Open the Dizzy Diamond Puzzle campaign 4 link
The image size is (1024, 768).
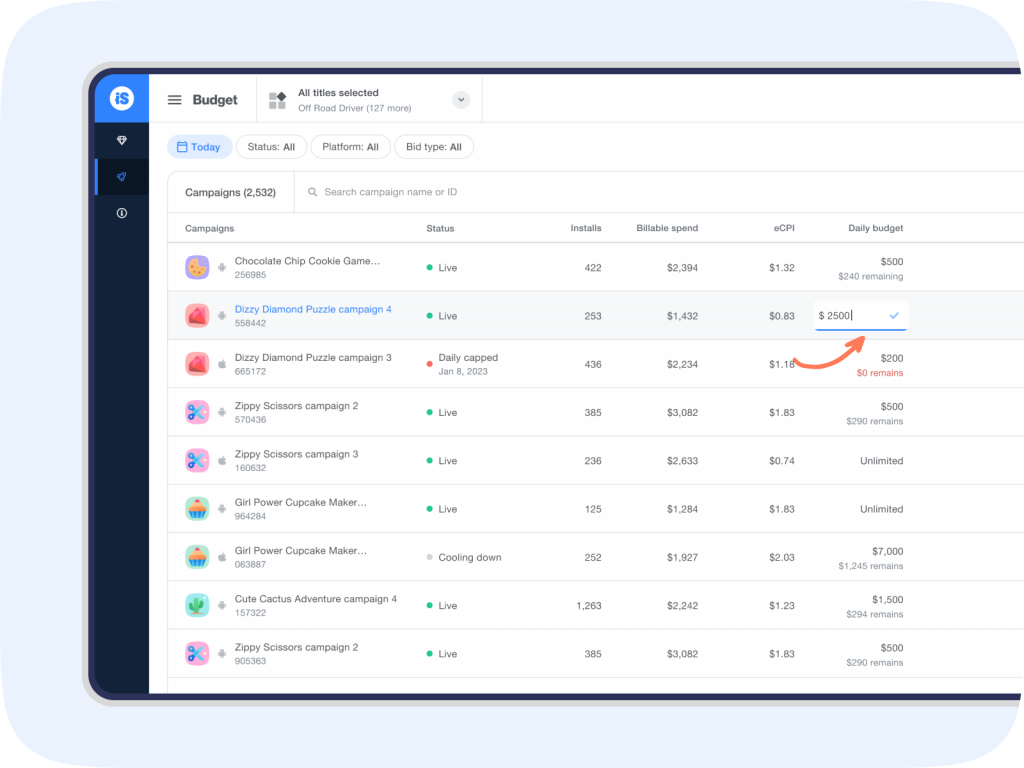[x=313, y=309]
